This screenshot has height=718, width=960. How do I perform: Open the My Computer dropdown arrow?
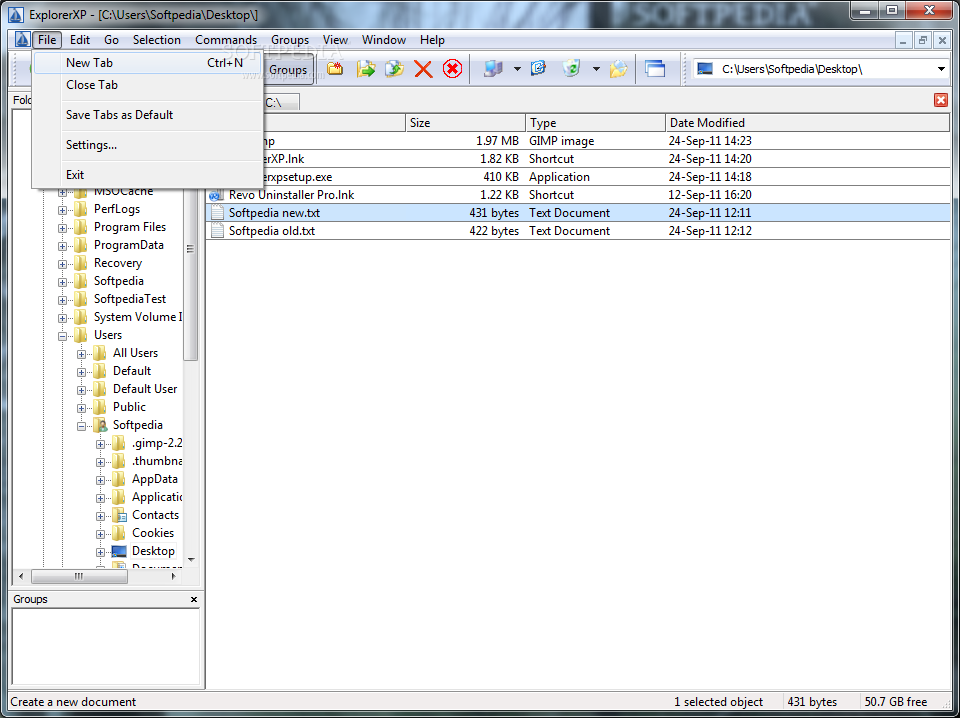pos(517,69)
